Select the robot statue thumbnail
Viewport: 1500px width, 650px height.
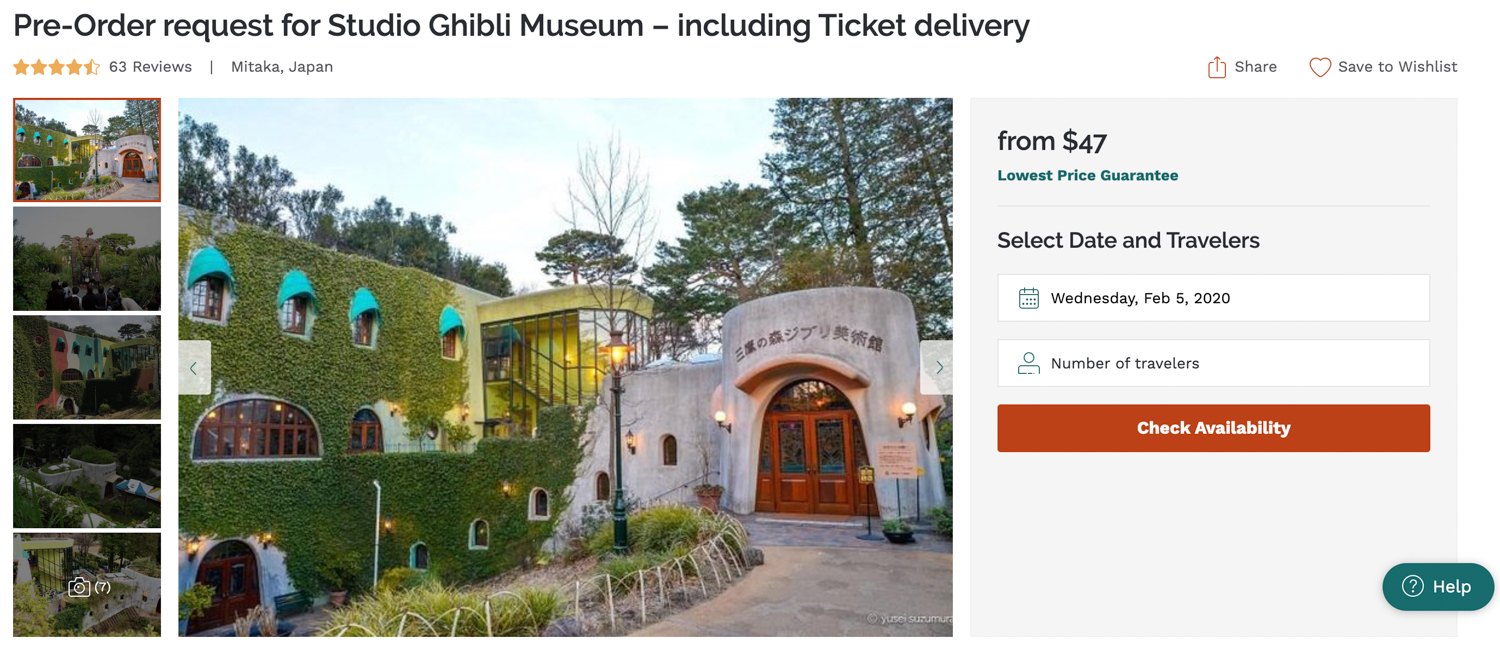[x=86, y=258]
